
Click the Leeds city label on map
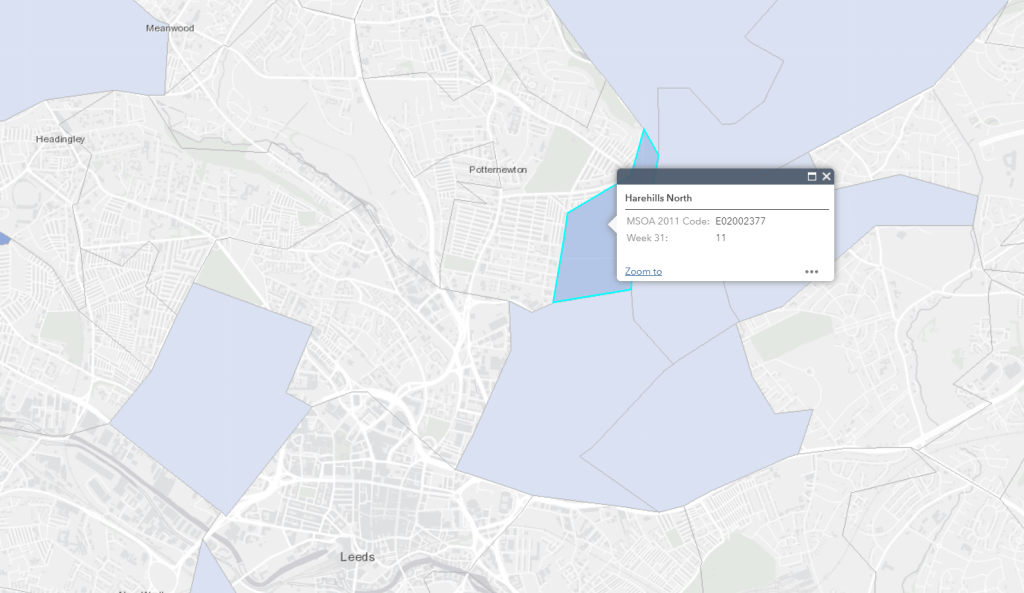coord(357,556)
